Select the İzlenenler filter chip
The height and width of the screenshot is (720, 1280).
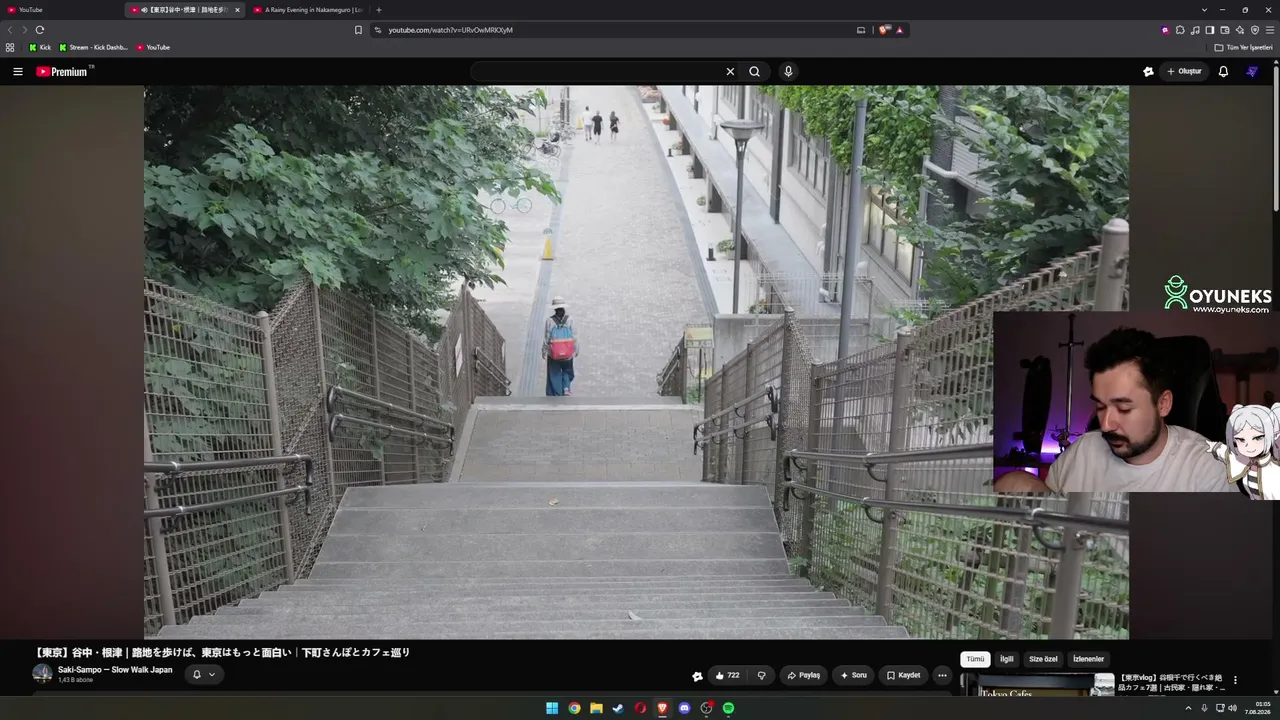point(1088,660)
